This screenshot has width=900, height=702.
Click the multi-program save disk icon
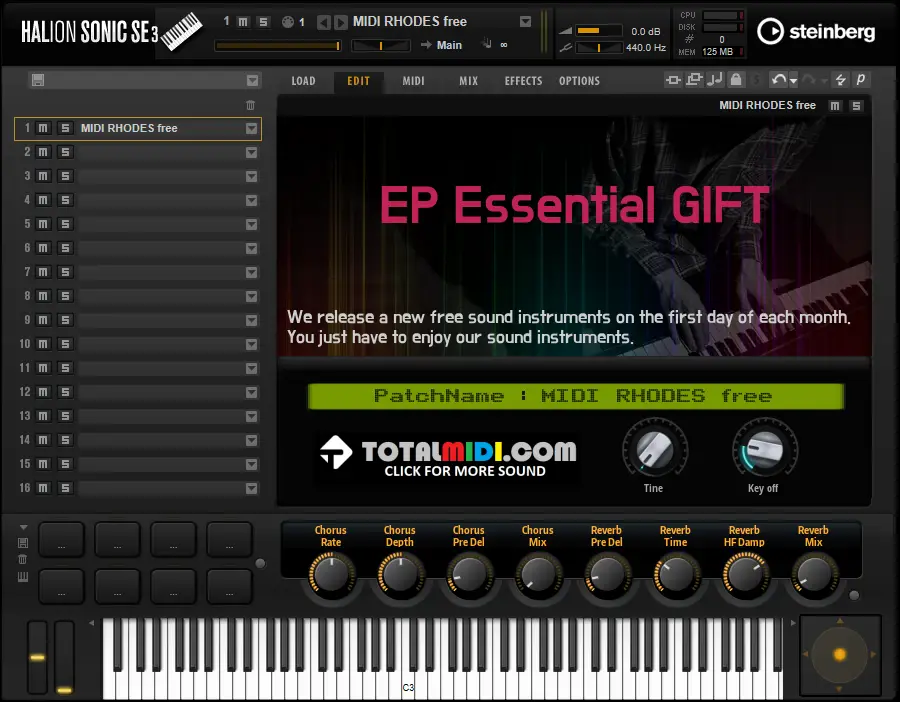[38, 80]
